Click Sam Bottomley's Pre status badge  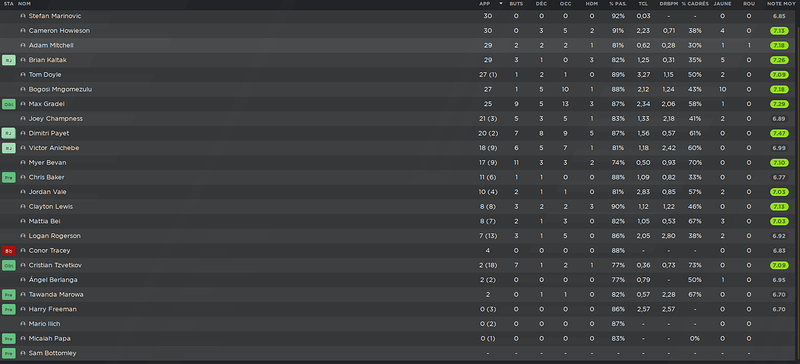(9, 353)
